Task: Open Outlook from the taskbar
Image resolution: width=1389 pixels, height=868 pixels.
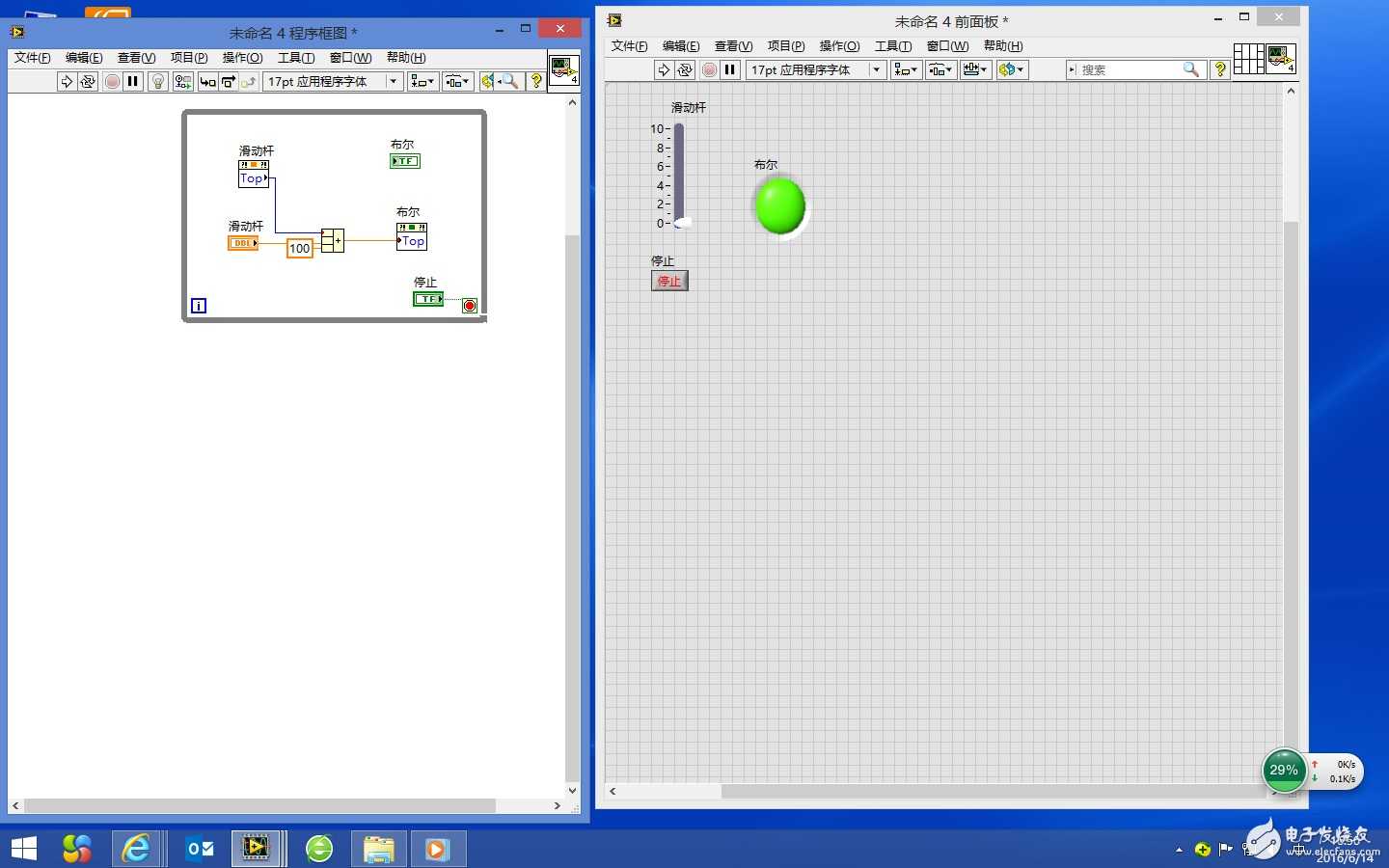Action: click(x=201, y=849)
